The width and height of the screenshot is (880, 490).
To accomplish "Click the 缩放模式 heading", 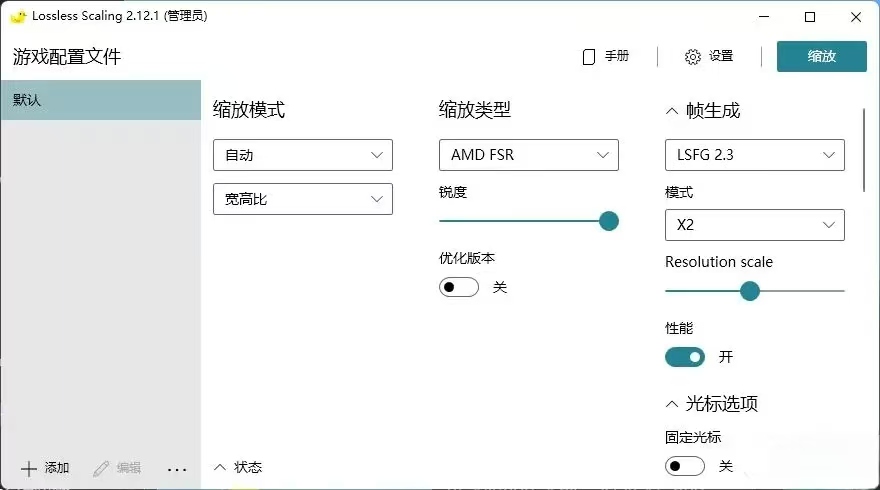I will [249, 109].
